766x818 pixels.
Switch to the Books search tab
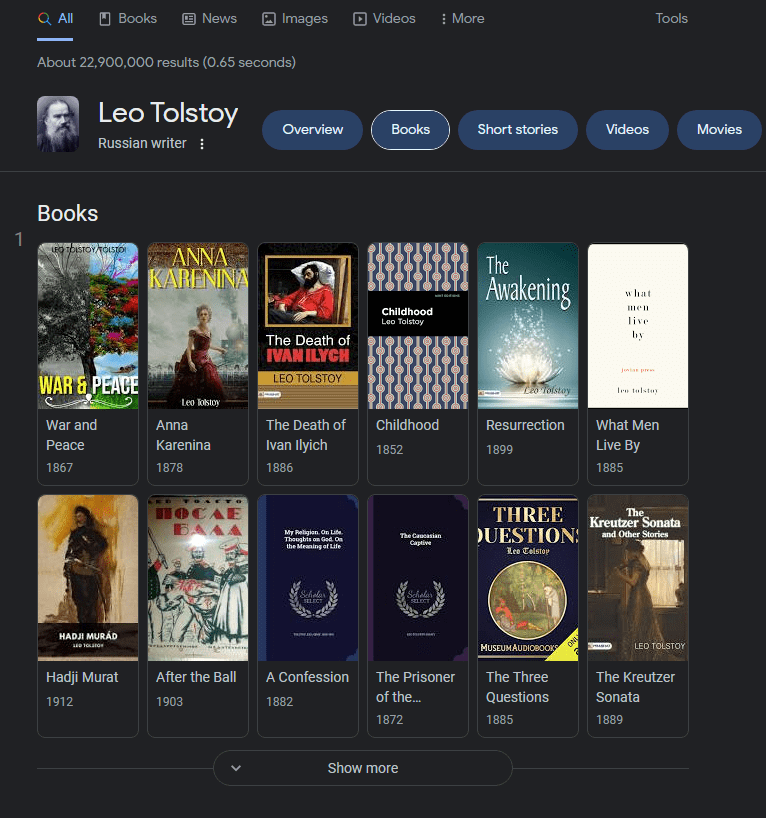(128, 19)
